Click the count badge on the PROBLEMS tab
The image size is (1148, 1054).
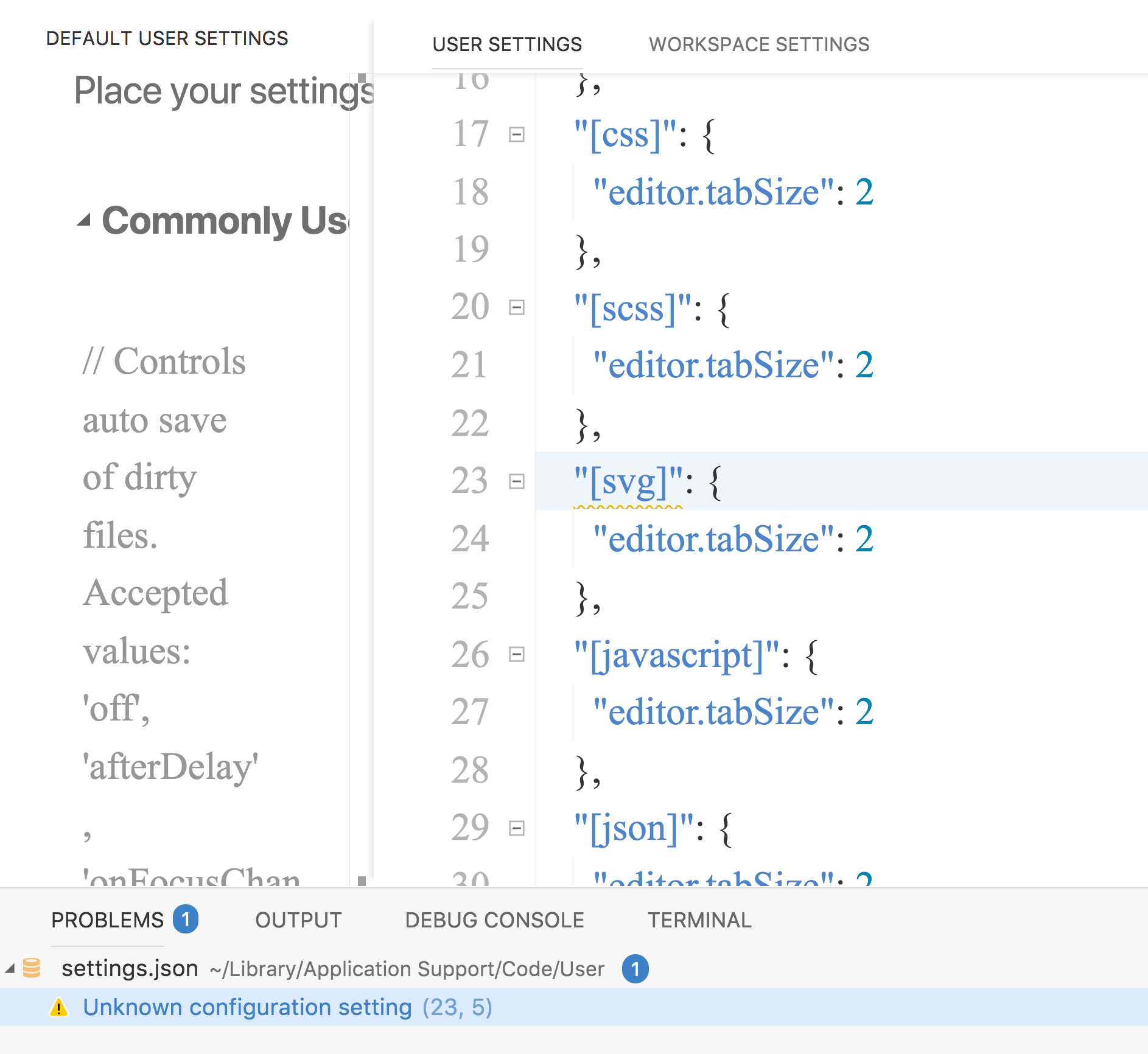click(186, 920)
